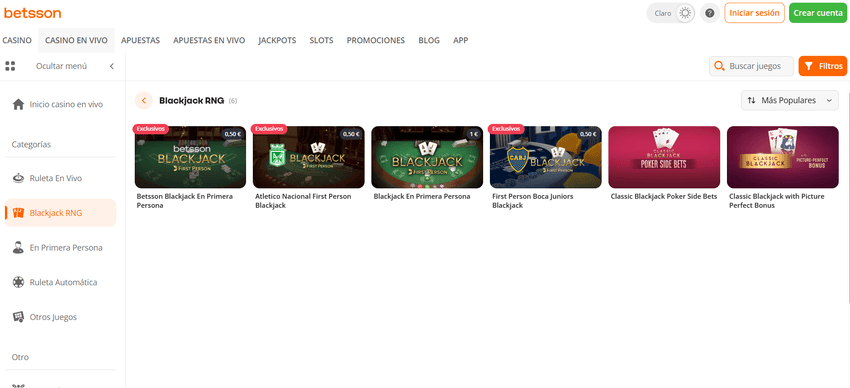This screenshot has height=388, width=850.
Task: Click the Blackjack RNG page heading
Action: (x=191, y=100)
